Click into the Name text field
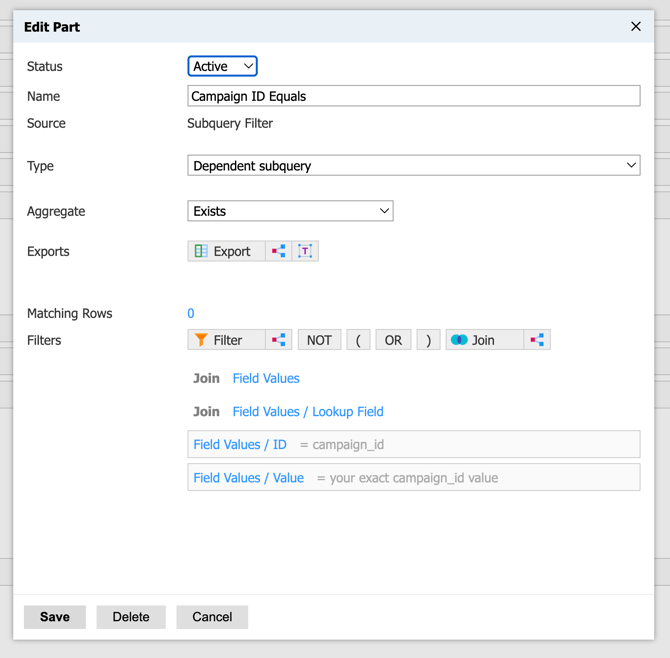The image size is (670, 658). click(413, 96)
